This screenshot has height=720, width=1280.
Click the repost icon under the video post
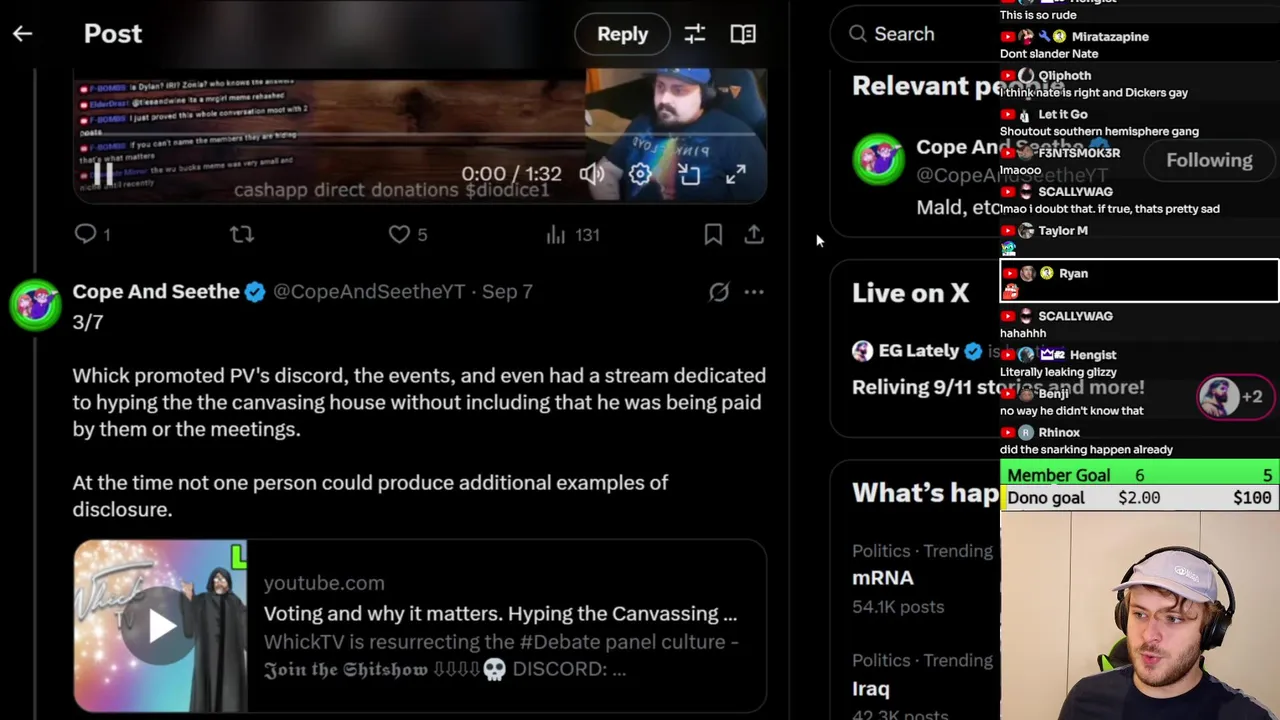tap(242, 234)
